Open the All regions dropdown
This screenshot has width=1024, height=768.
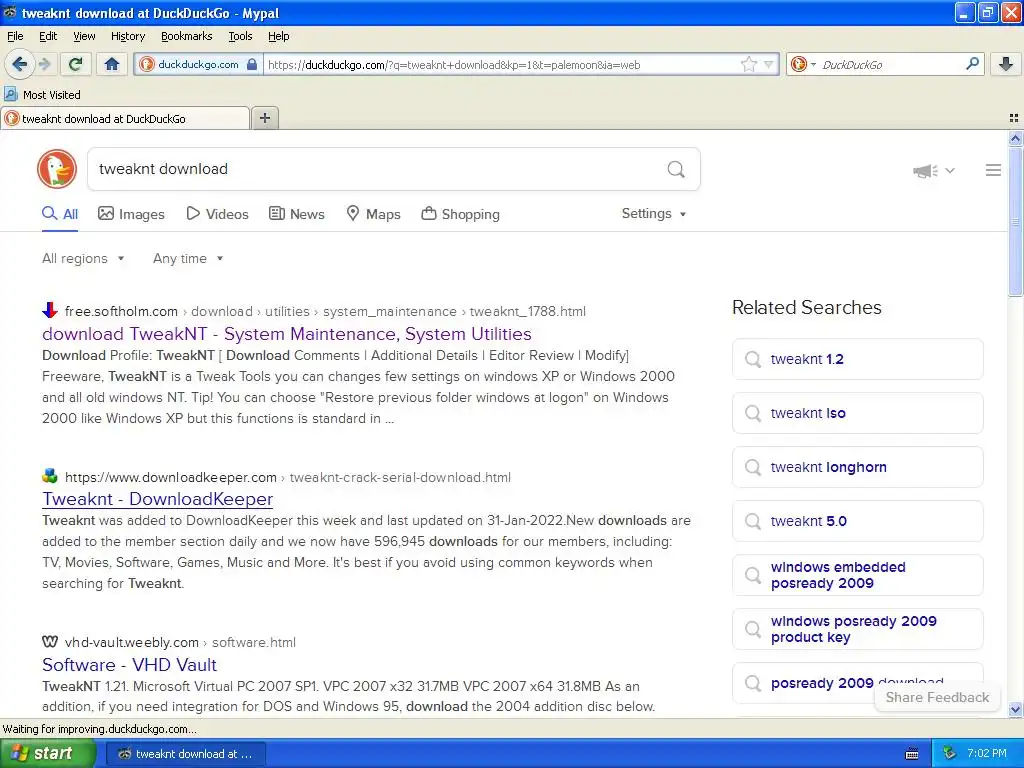[83, 259]
